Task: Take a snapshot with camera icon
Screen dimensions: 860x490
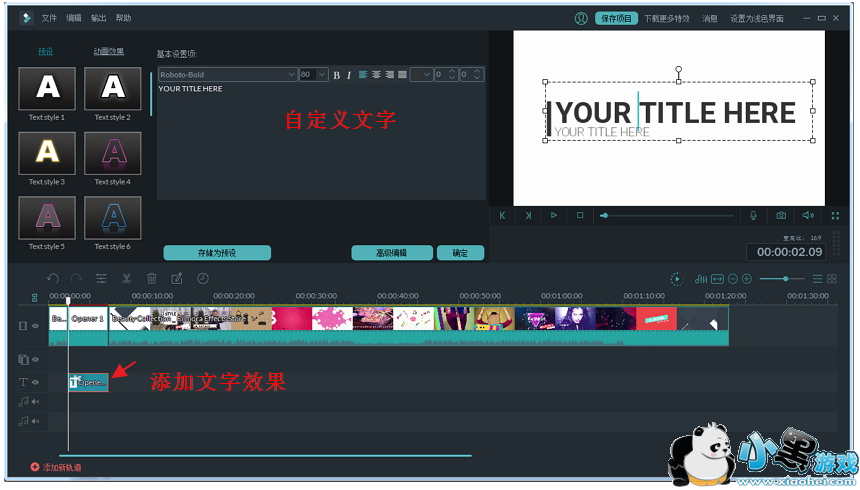Action: 781,216
